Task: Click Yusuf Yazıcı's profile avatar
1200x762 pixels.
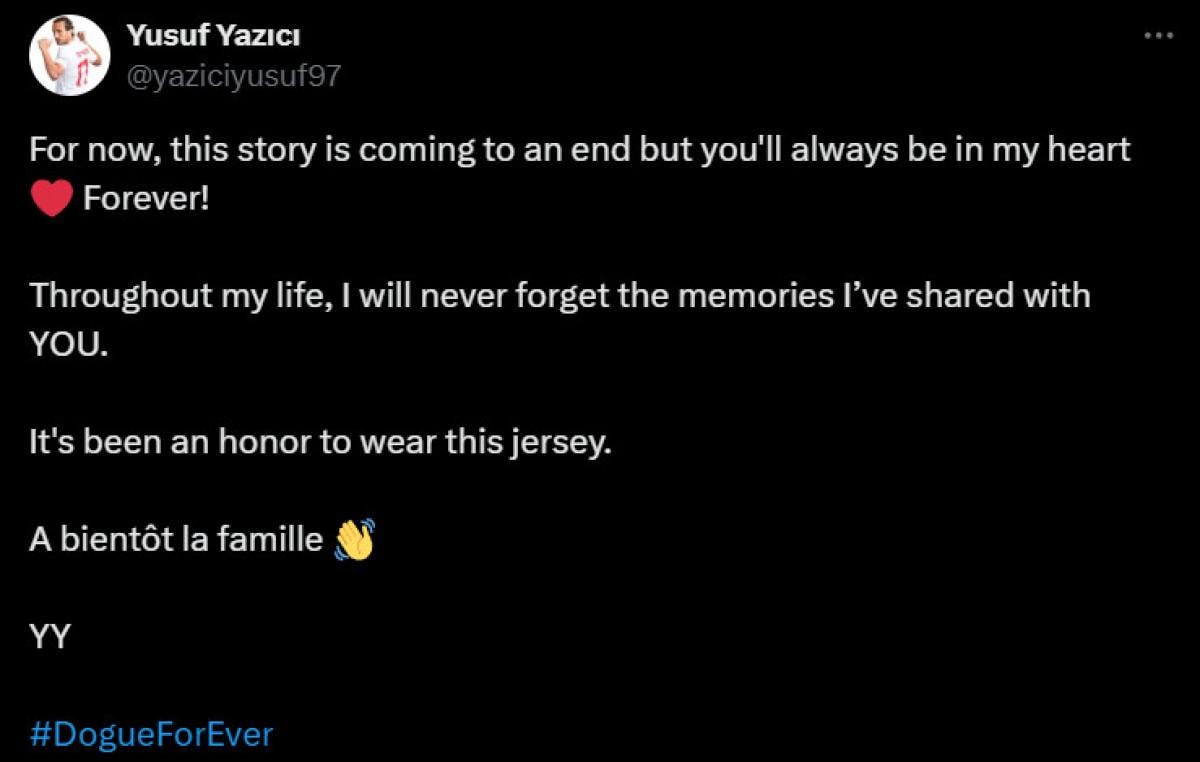Action: 69,56
